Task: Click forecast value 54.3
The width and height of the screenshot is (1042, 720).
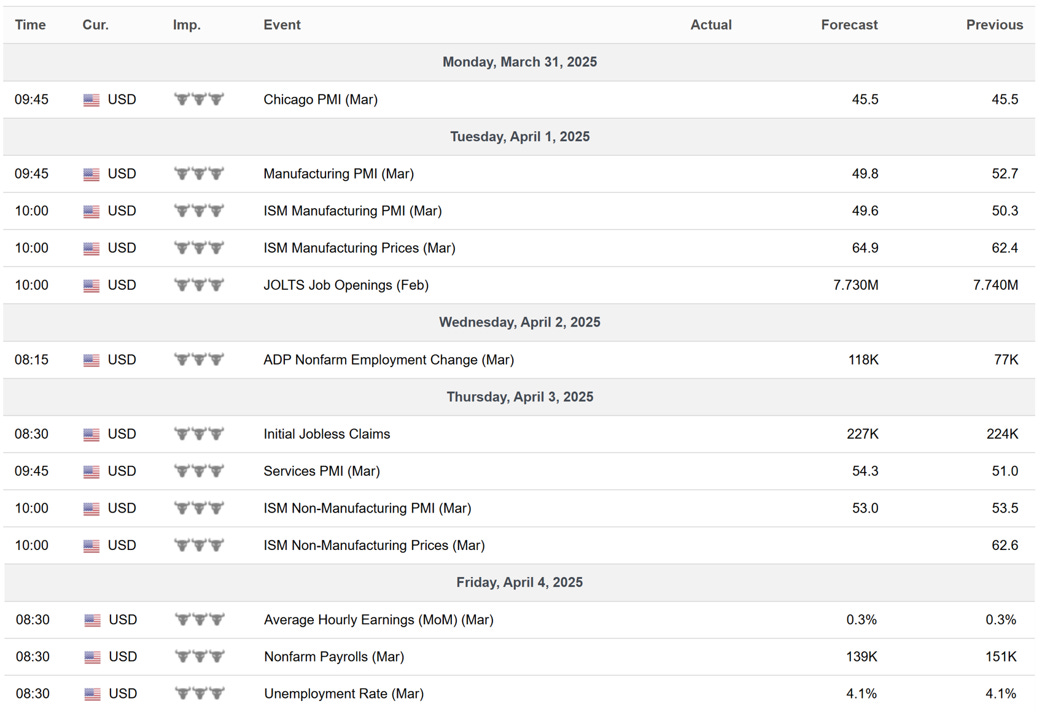Action: [865, 472]
